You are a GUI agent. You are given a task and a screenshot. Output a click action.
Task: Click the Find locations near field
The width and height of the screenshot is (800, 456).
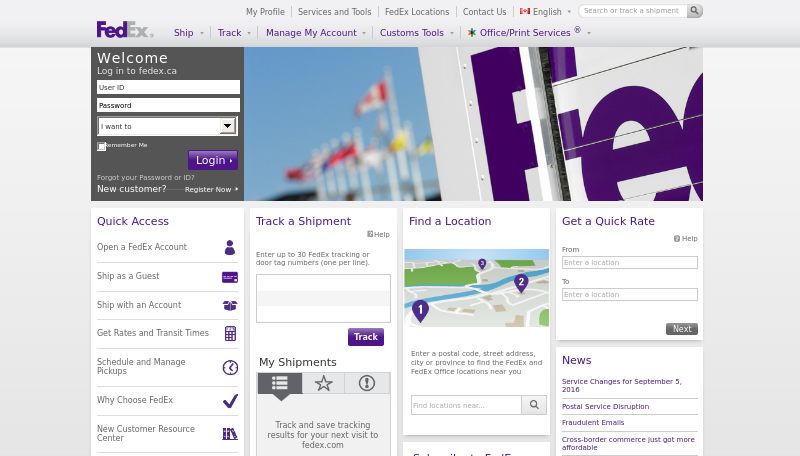(466, 405)
